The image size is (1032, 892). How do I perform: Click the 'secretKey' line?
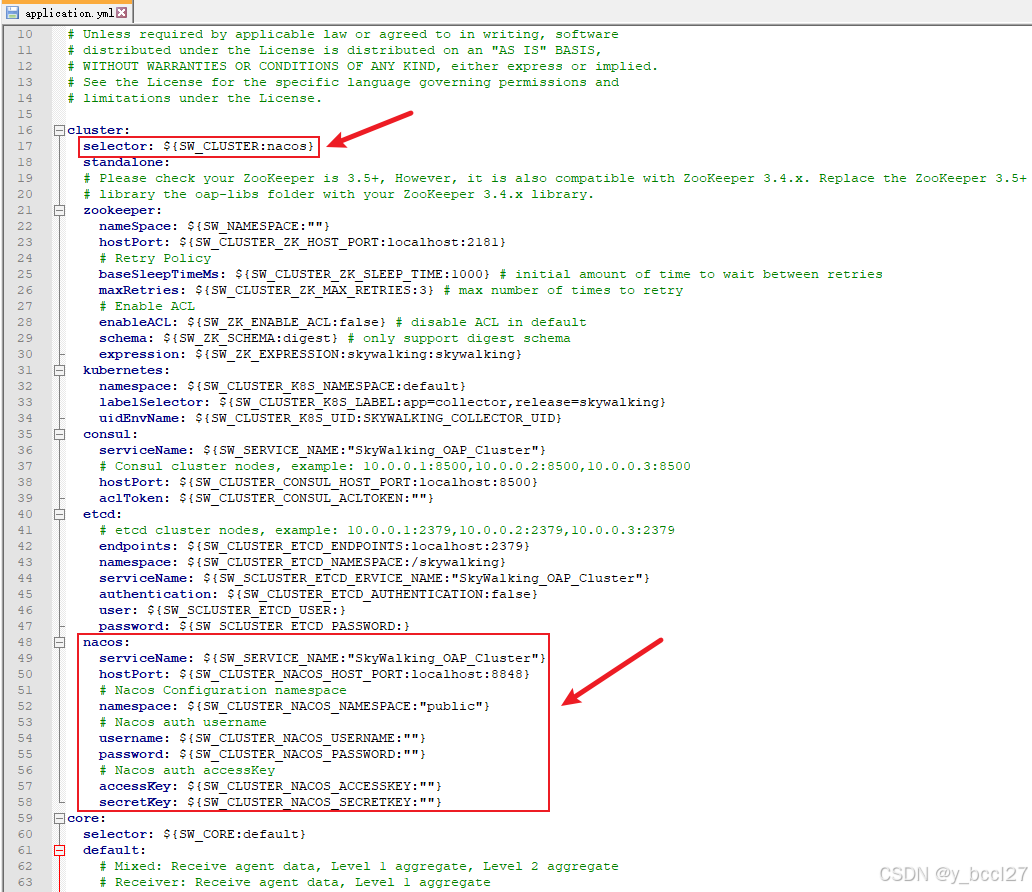tap(271, 802)
